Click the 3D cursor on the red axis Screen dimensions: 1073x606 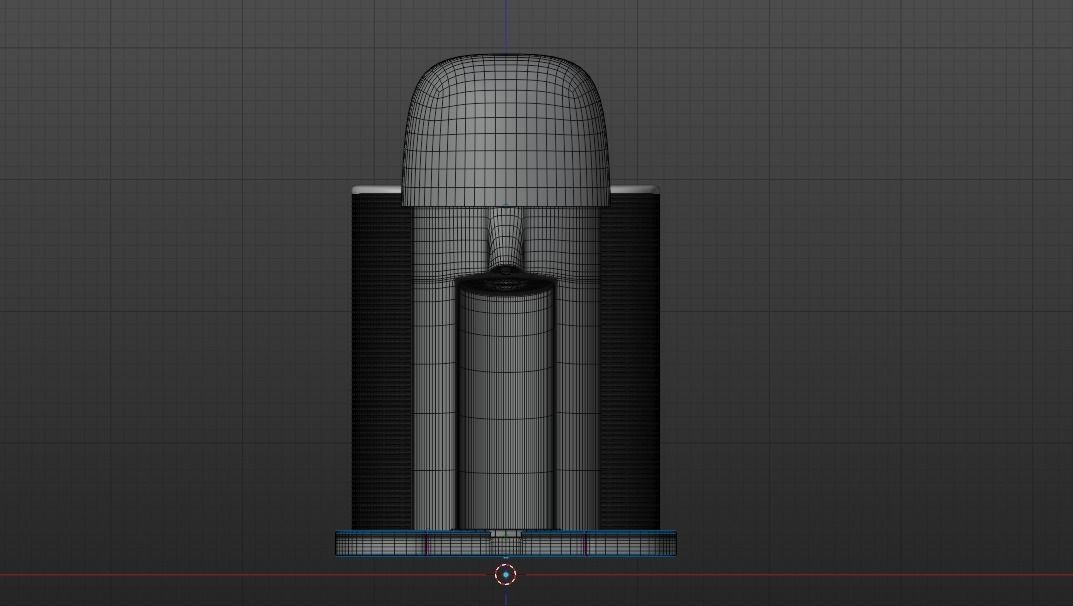[506, 575]
